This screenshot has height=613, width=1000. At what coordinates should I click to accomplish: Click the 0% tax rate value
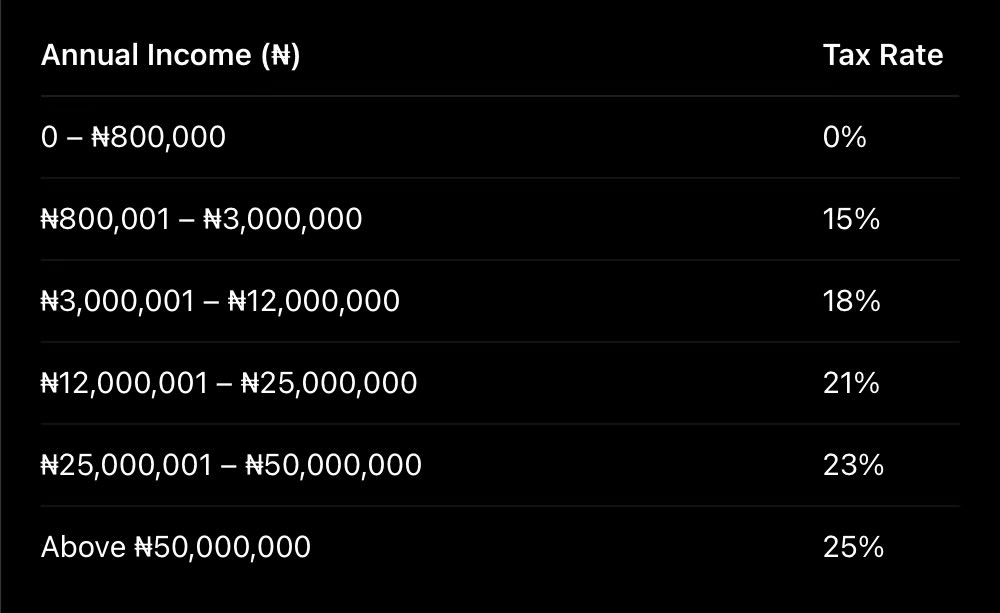844,137
